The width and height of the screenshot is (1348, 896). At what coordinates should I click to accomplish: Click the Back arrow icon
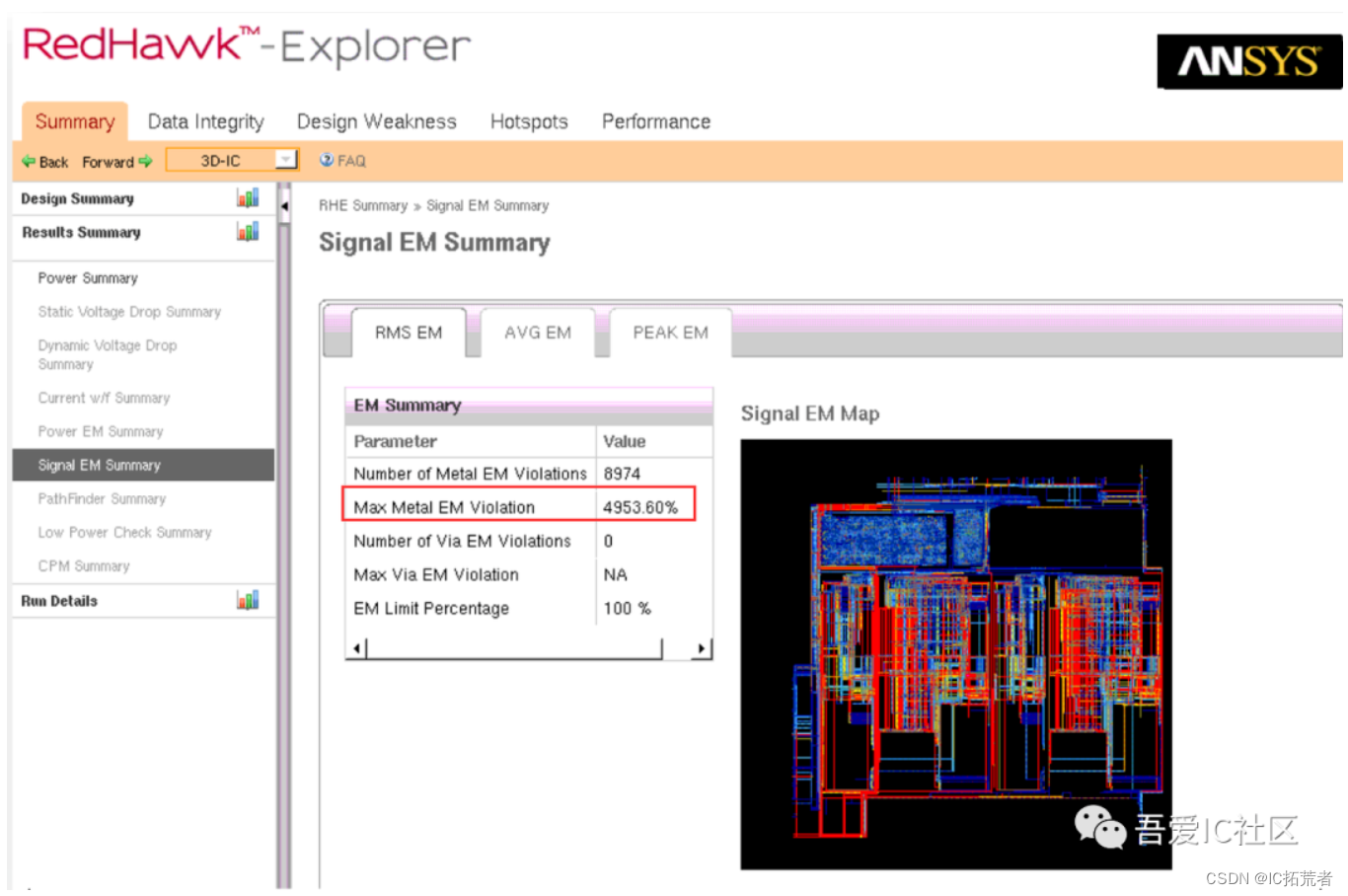click(x=29, y=162)
